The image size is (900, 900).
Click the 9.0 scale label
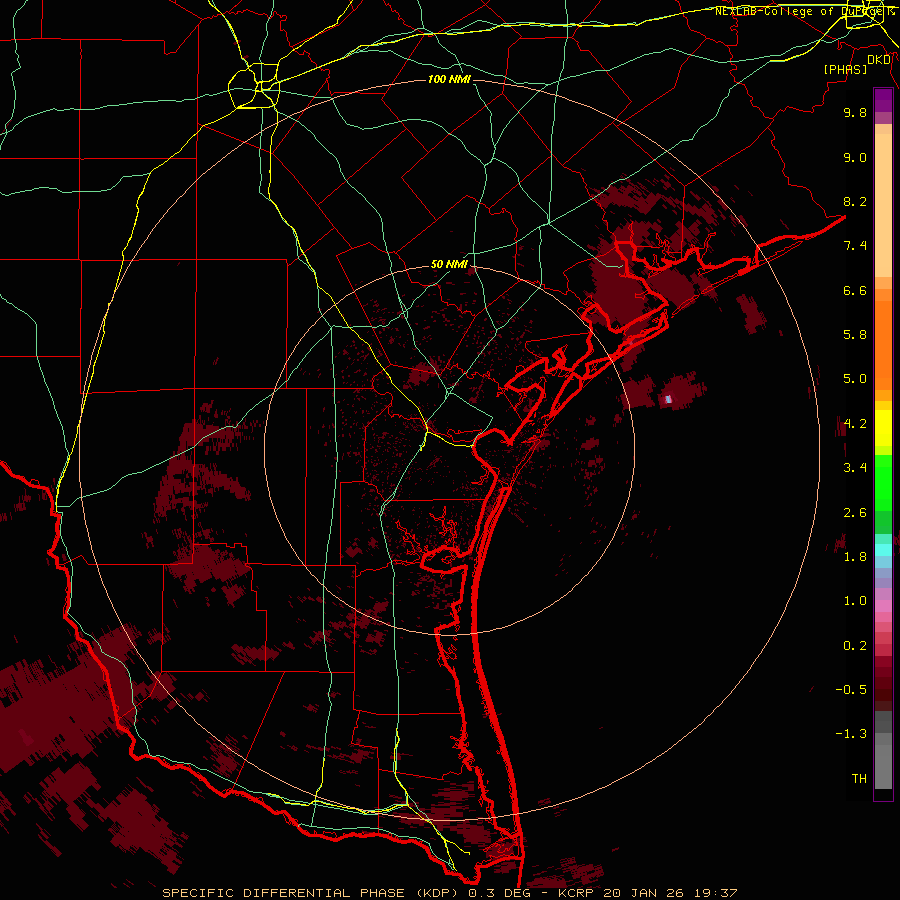click(x=855, y=157)
